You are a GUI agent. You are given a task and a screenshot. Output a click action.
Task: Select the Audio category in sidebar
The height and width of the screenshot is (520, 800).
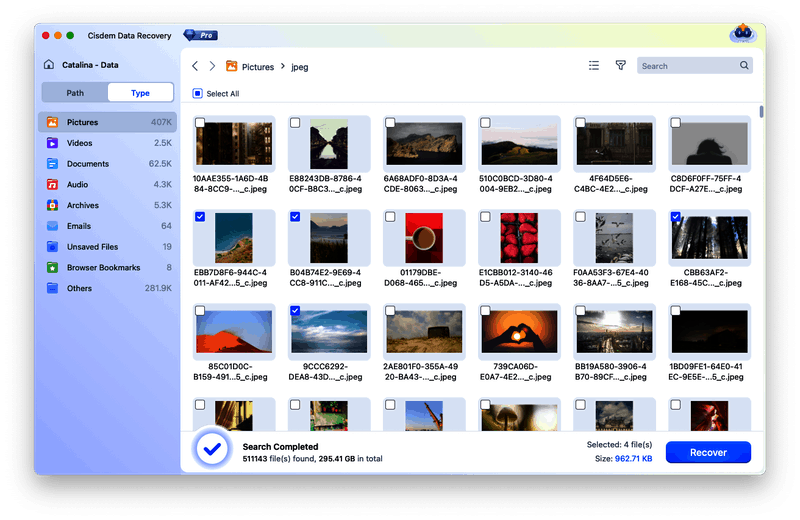(x=77, y=185)
